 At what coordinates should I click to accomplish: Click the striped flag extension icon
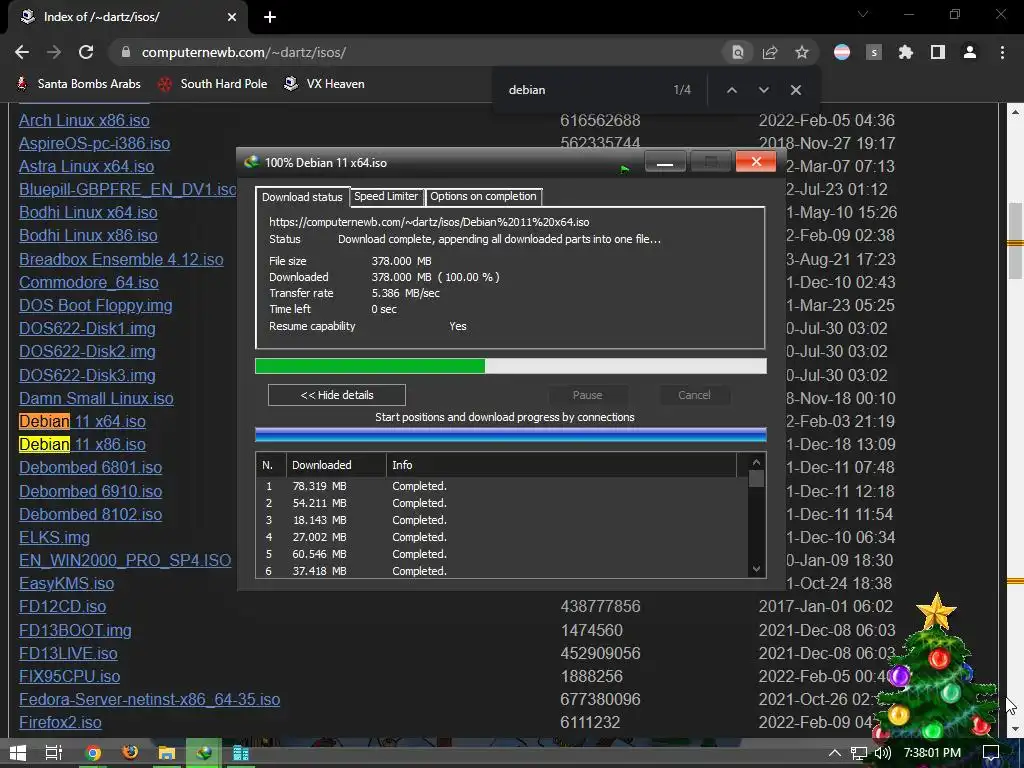pyautogui.click(x=842, y=52)
